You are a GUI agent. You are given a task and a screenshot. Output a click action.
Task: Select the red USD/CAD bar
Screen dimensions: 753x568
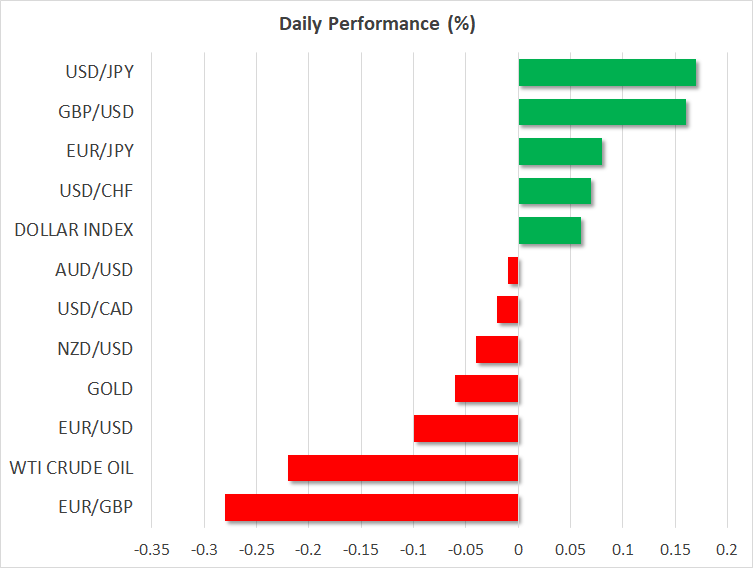tap(508, 310)
